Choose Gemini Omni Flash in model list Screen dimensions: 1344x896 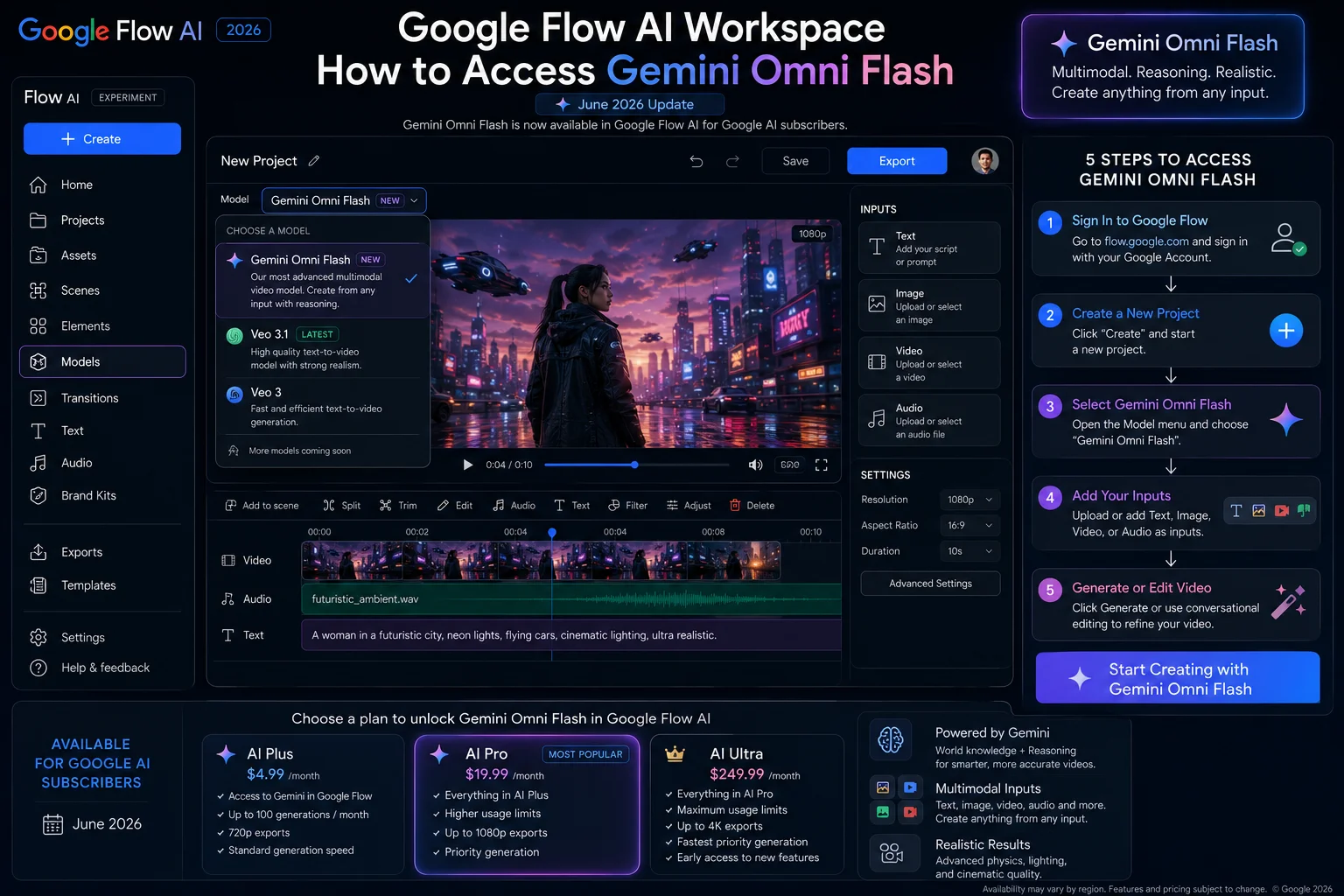(323, 281)
